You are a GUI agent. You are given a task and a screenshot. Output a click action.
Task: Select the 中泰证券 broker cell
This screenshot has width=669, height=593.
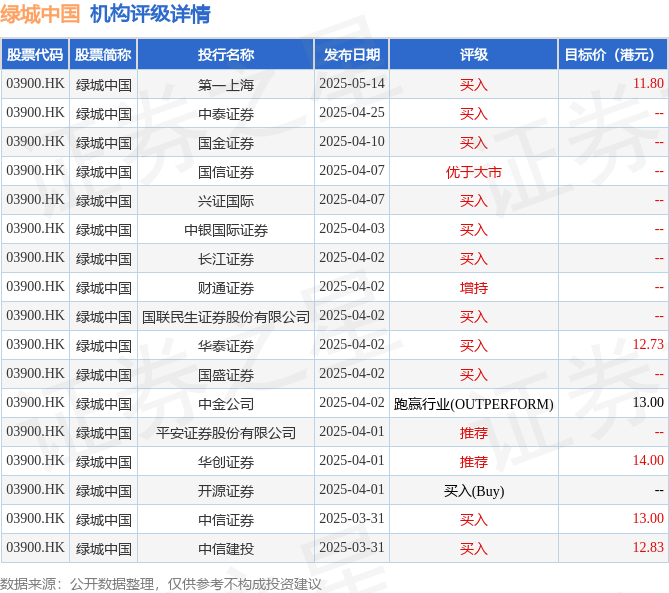pos(226,113)
